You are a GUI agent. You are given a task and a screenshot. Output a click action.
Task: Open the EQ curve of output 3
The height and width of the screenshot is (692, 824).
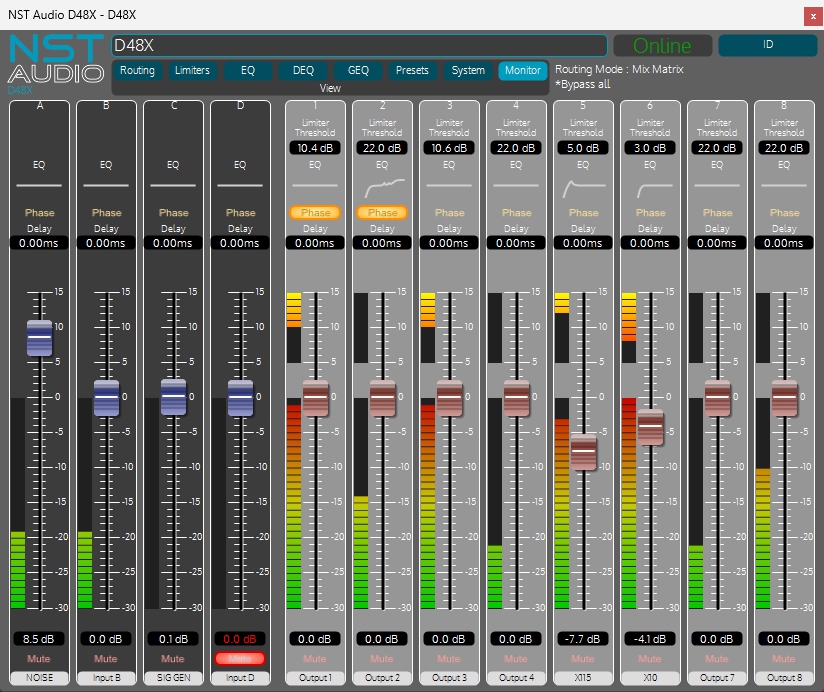[449, 185]
